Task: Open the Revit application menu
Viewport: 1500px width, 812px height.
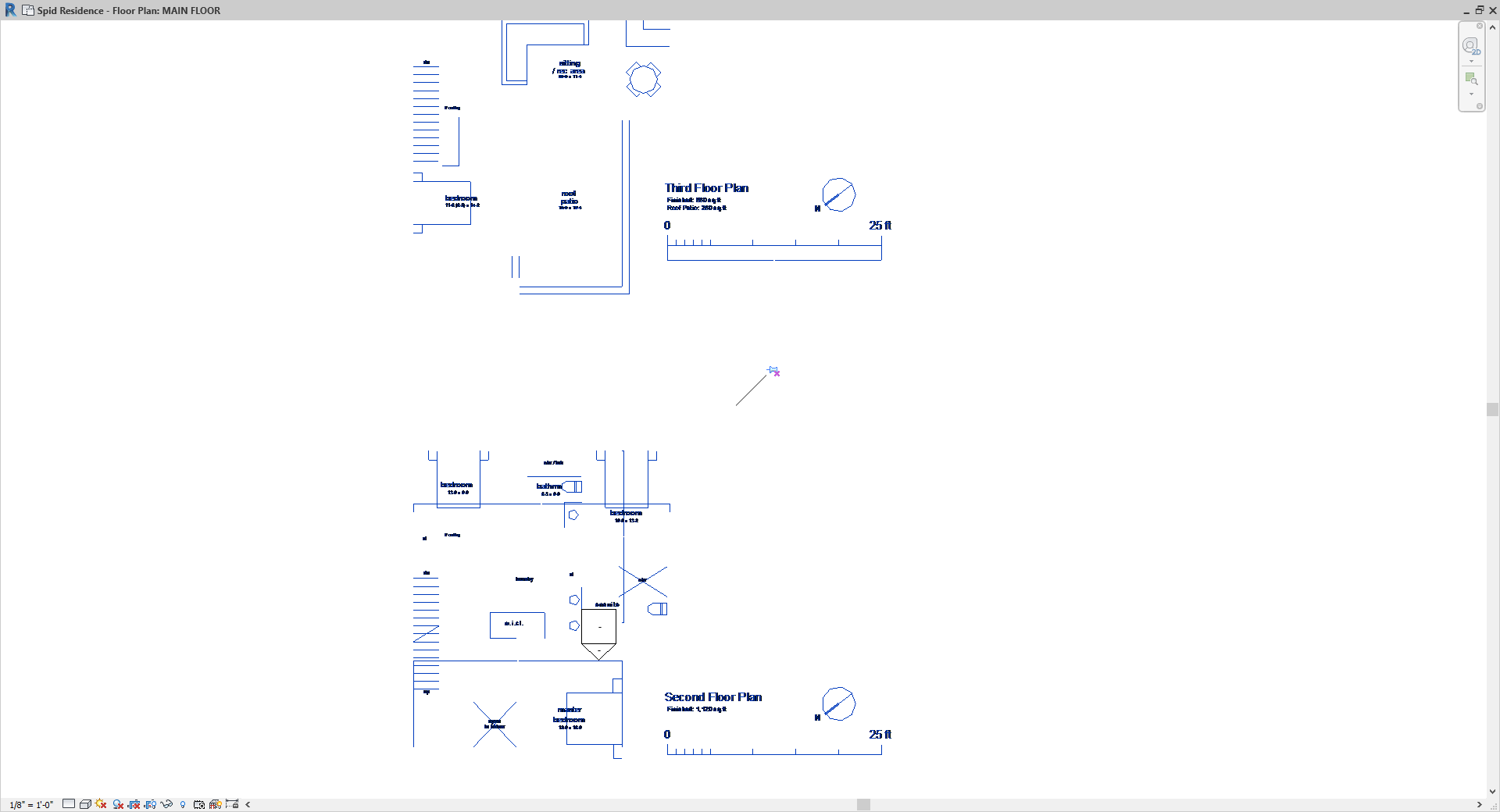Action: (10, 10)
